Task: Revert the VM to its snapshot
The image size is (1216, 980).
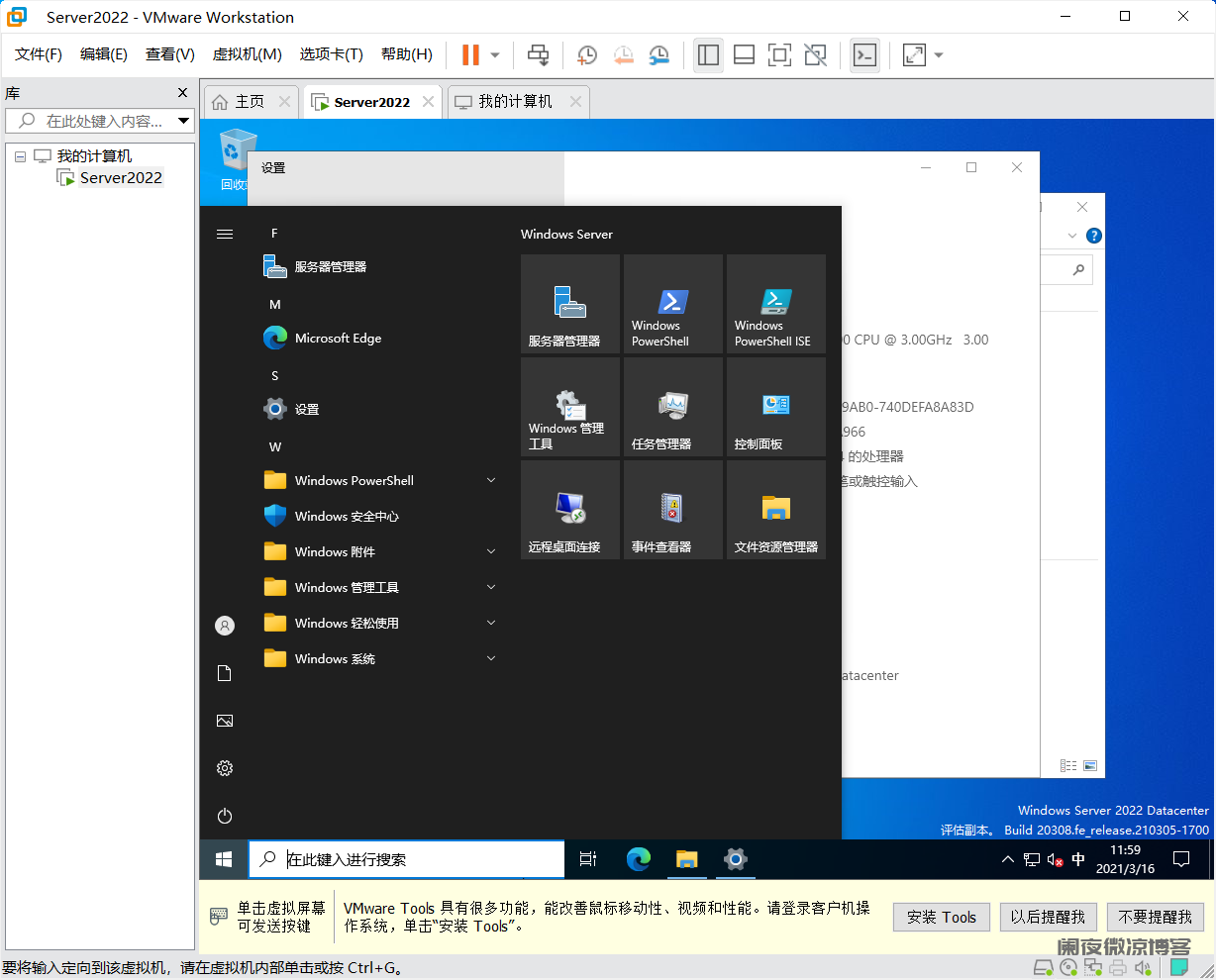Action: (x=622, y=55)
